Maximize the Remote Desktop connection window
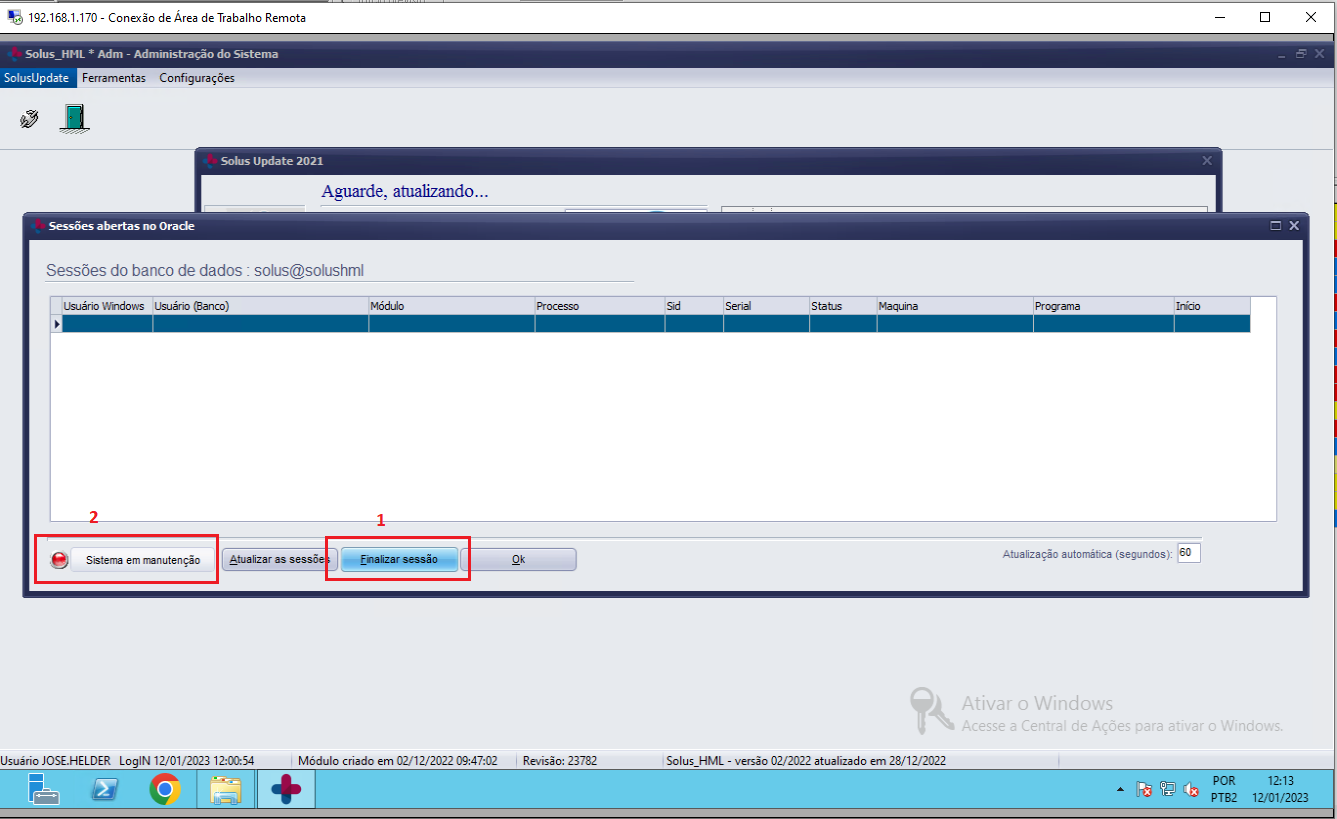The height and width of the screenshot is (819, 1337). [1265, 17]
